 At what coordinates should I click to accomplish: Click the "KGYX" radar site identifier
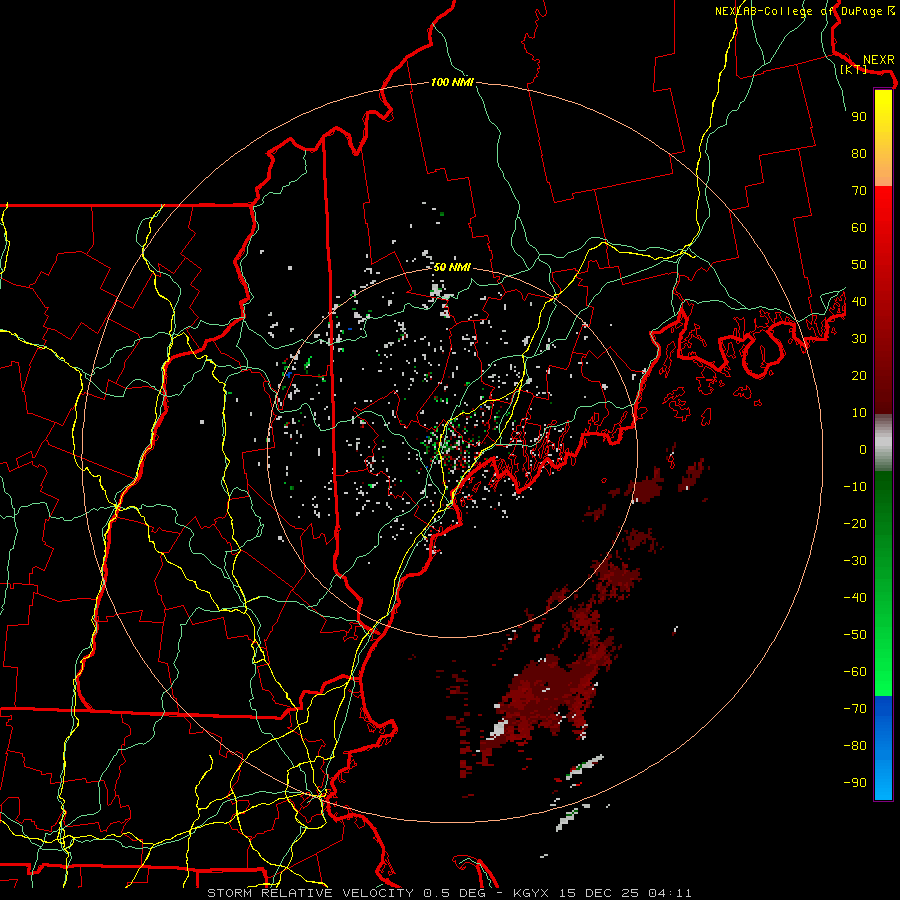pyautogui.click(x=531, y=893)
